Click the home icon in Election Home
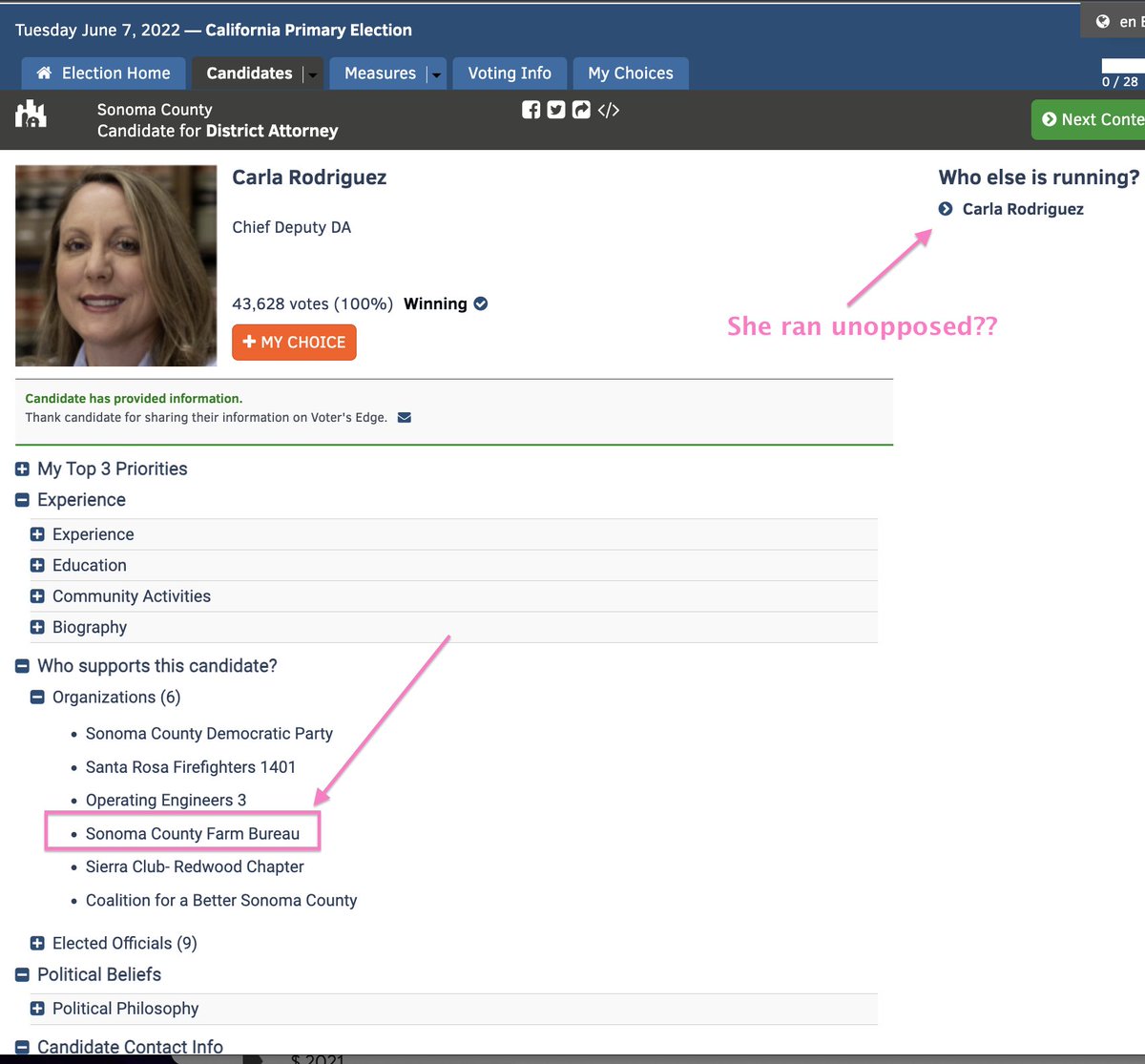This screenshot has width=1145, height=1064. (44, 73)
